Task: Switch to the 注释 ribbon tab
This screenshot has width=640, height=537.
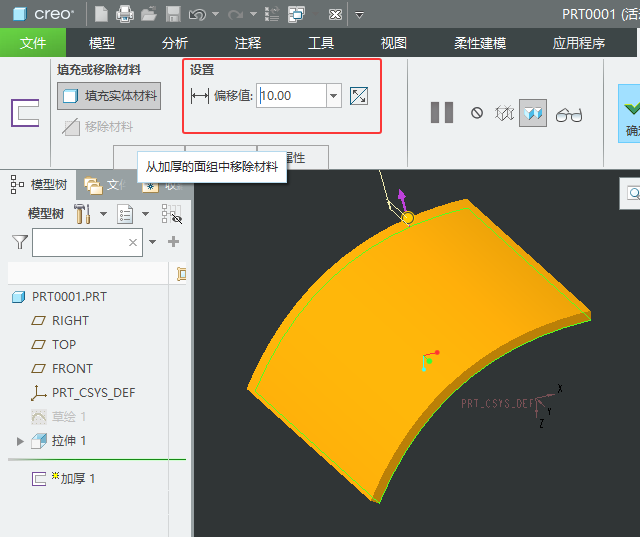Action: (x=248, y=43)
